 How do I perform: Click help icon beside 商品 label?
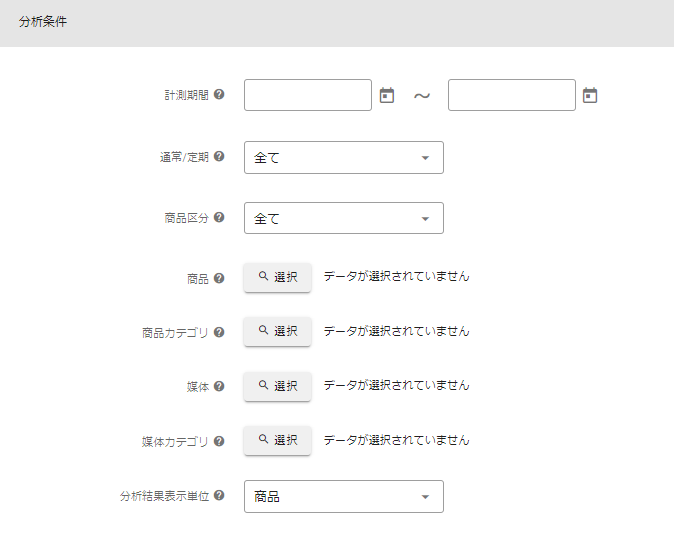219,278
